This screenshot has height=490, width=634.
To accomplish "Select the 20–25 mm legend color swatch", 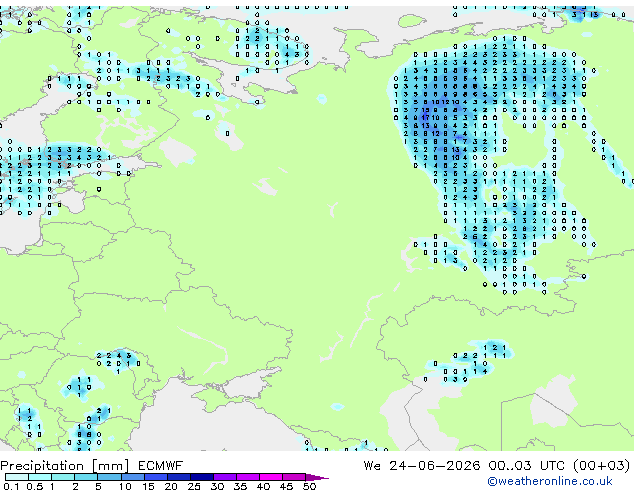I will [x=178, y=477].
